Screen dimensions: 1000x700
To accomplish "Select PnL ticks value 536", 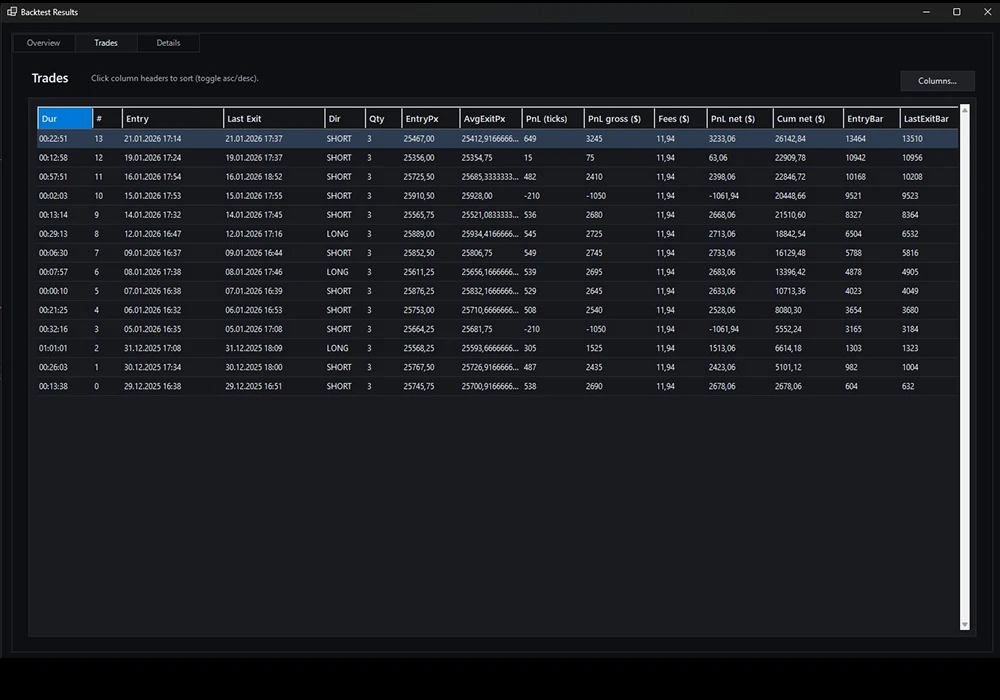I will (530, 215).
